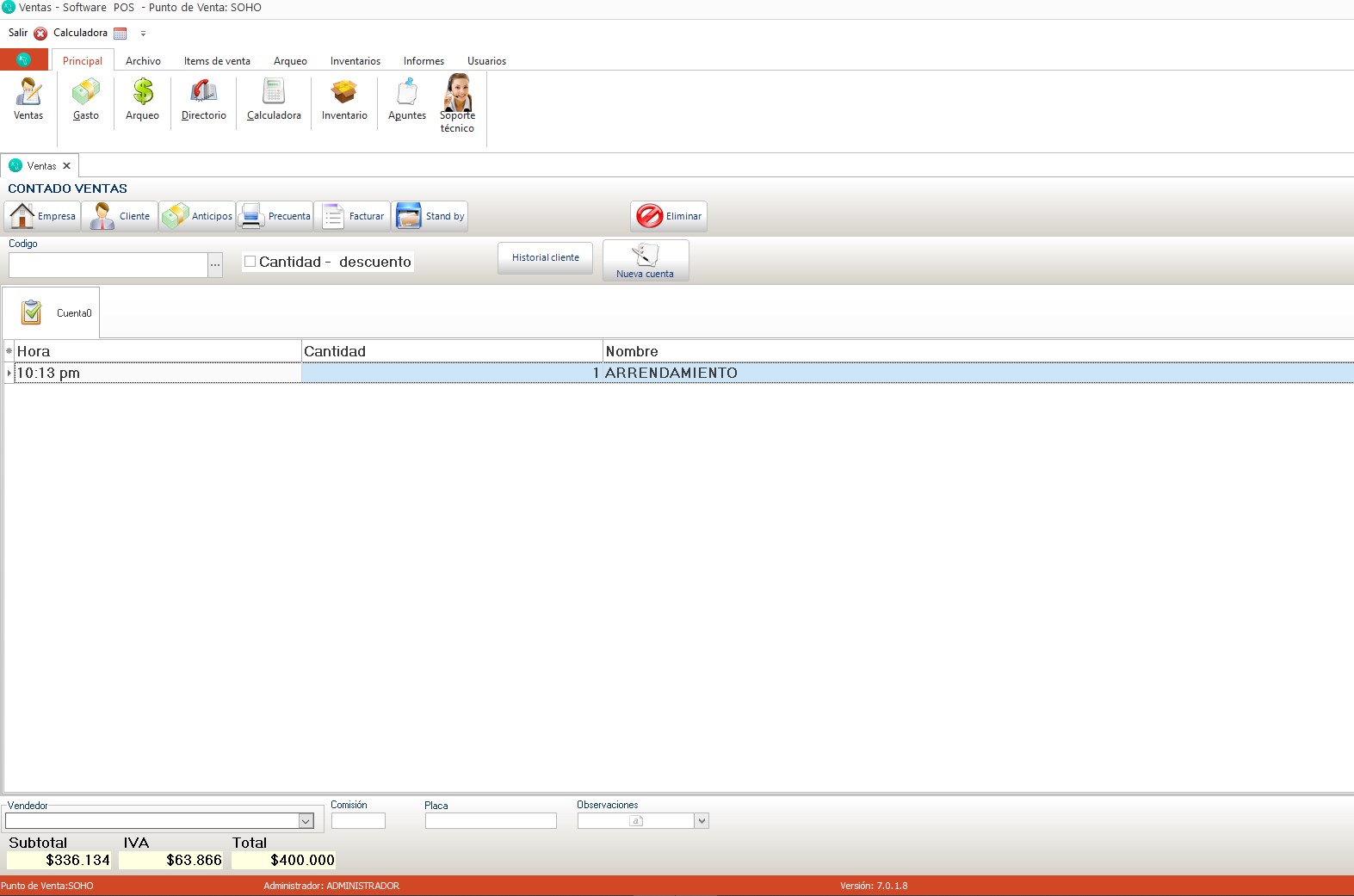
Task: Put the sale on Stand by
Action: tap(430, 216)
